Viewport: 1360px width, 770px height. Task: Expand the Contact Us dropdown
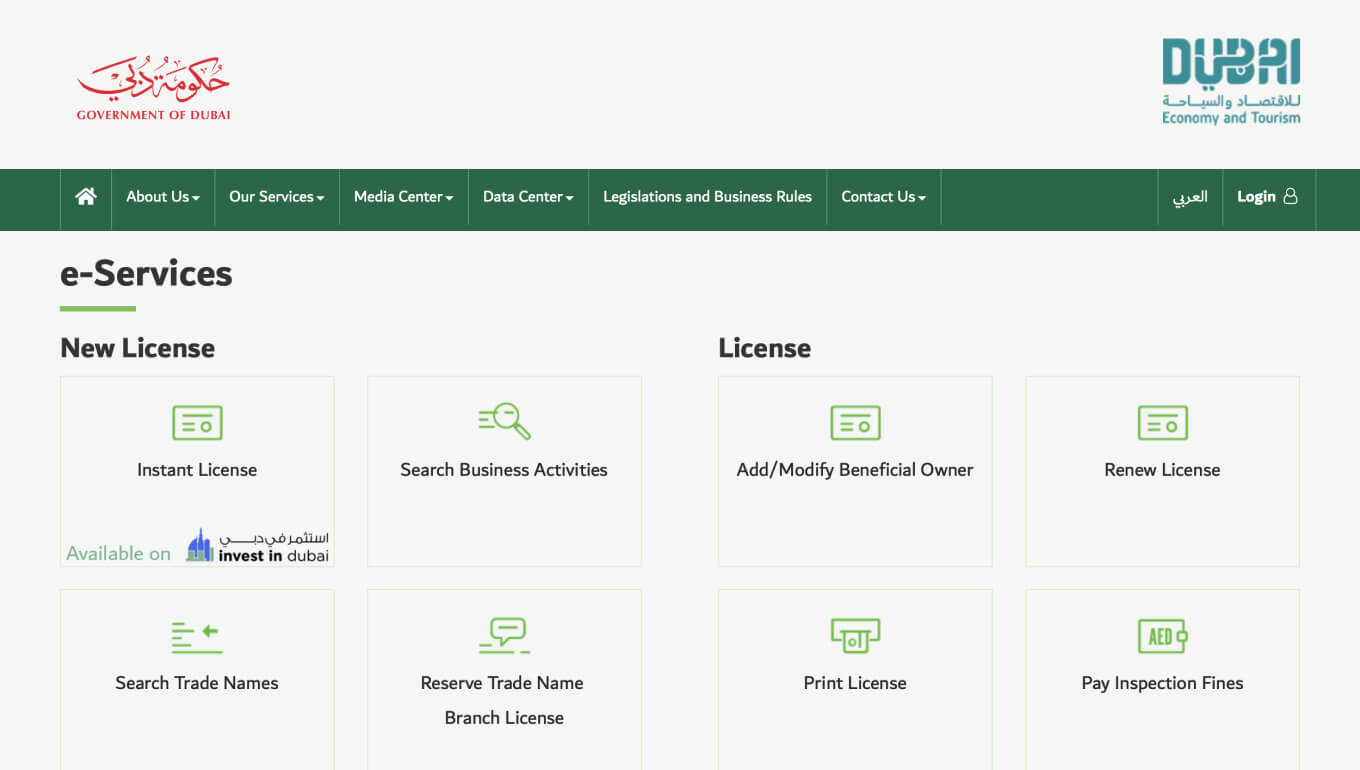click(883, 197)
